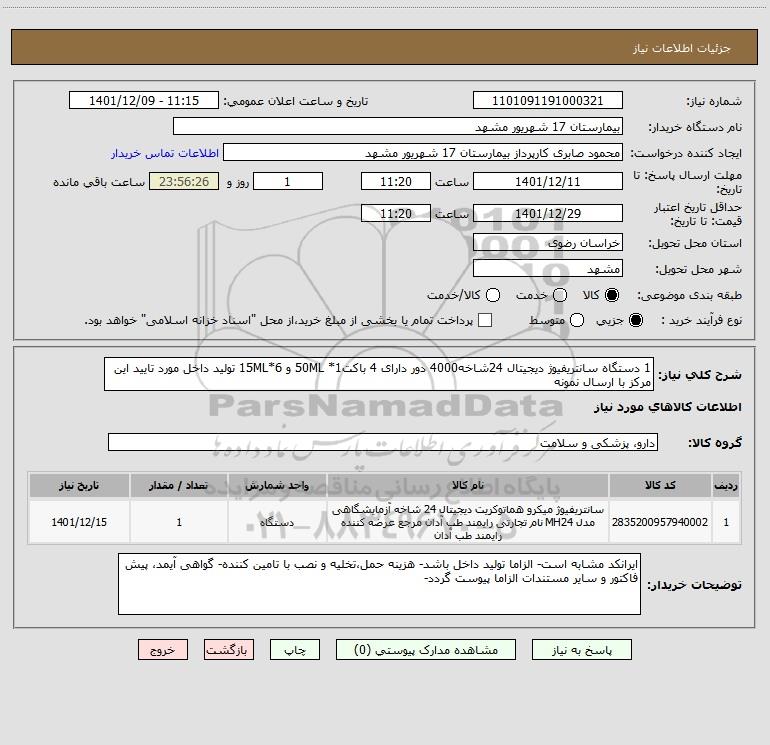Click the کد کالا column header
The height and width of the screenshot is (745, 770).
click(660, 485)
